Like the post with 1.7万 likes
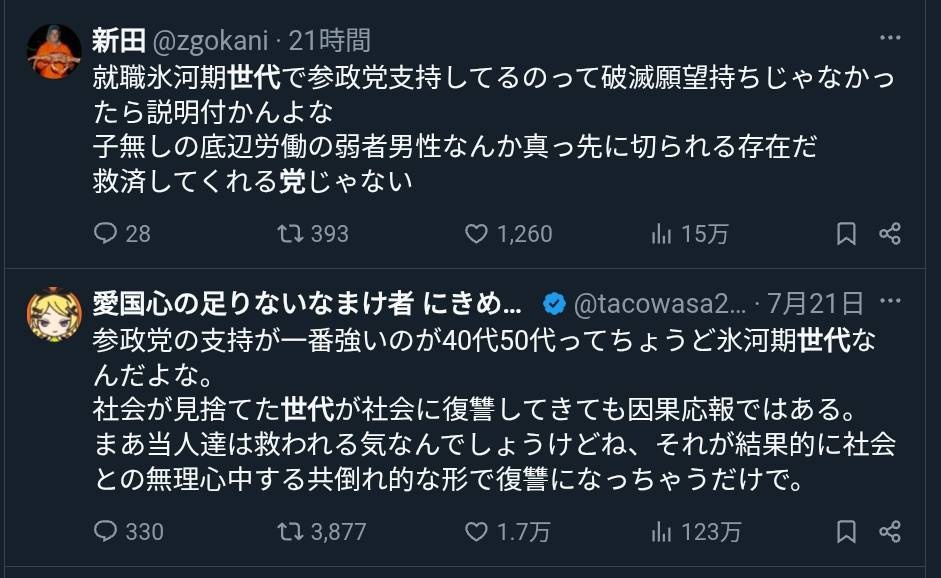941x578 pixels. pyautogui.click(x=477, y=531)
